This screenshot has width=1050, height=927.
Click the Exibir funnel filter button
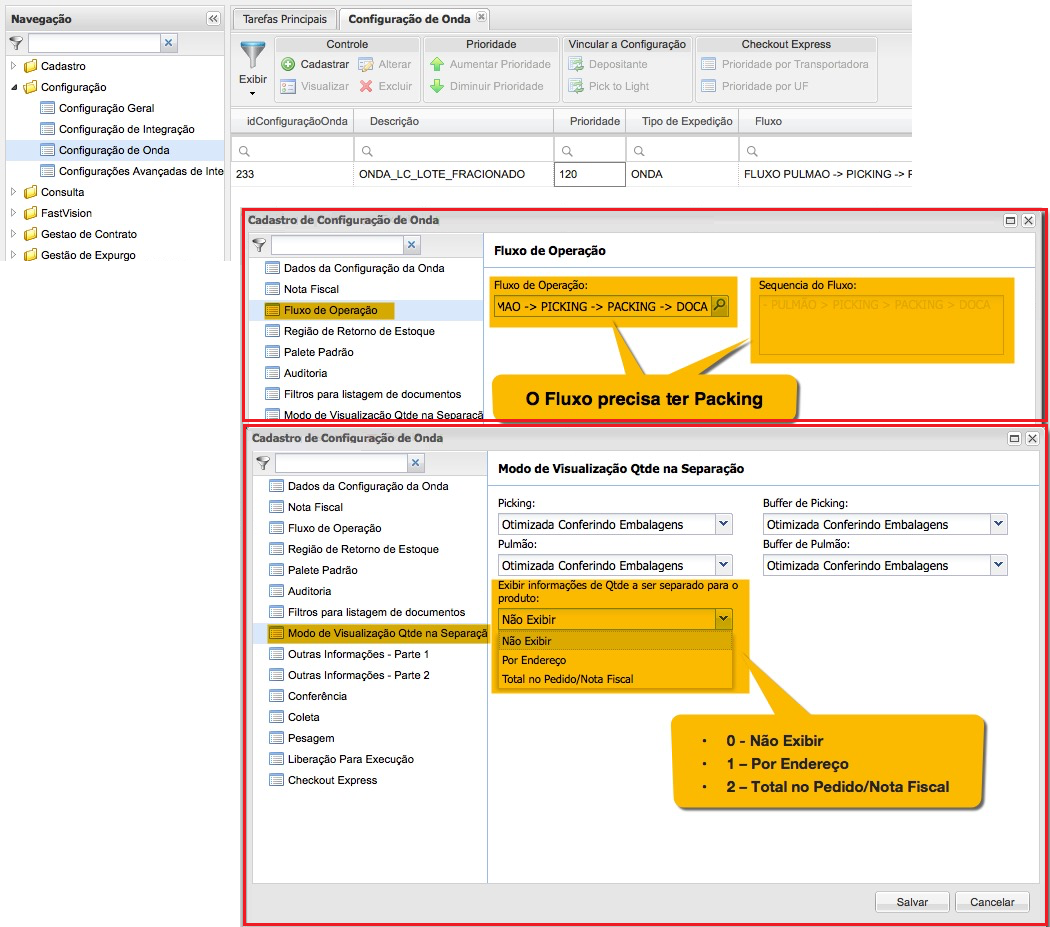click(x=253, y=56)
